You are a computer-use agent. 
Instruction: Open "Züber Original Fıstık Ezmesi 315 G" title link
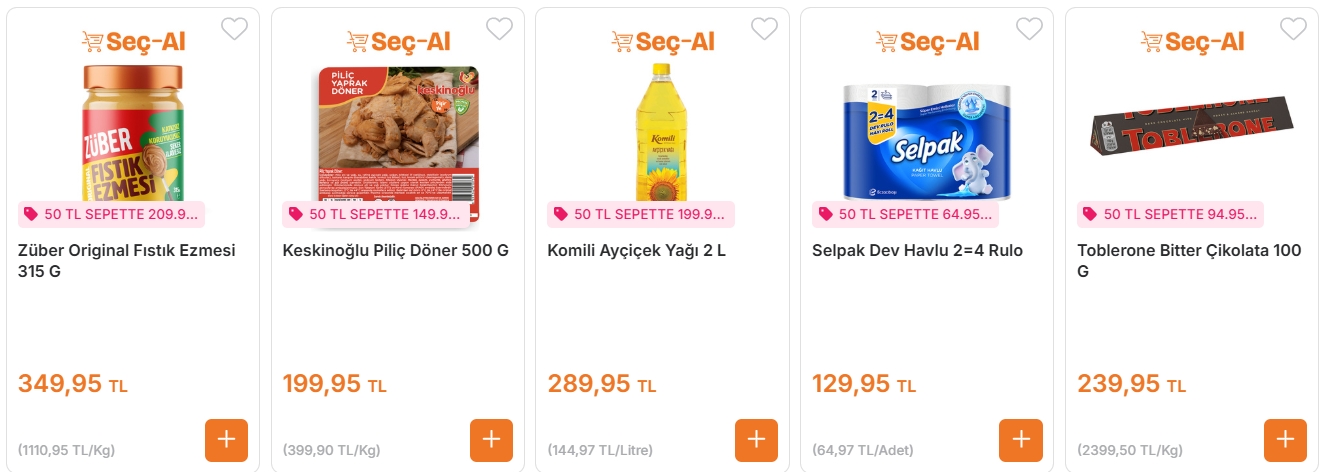[x=127, y=260]
